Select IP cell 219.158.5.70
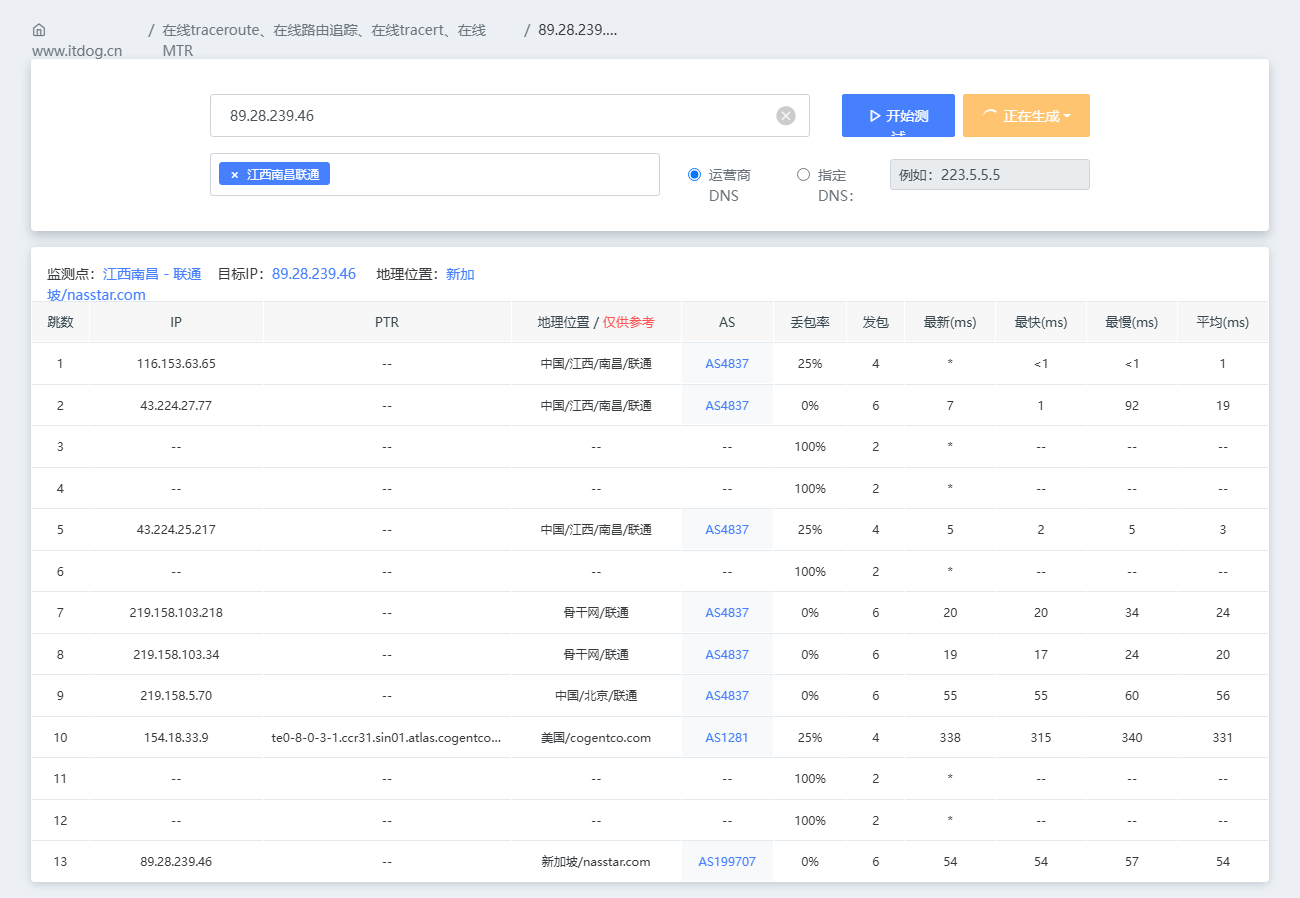1300x898 pixels. click(176, 696)
